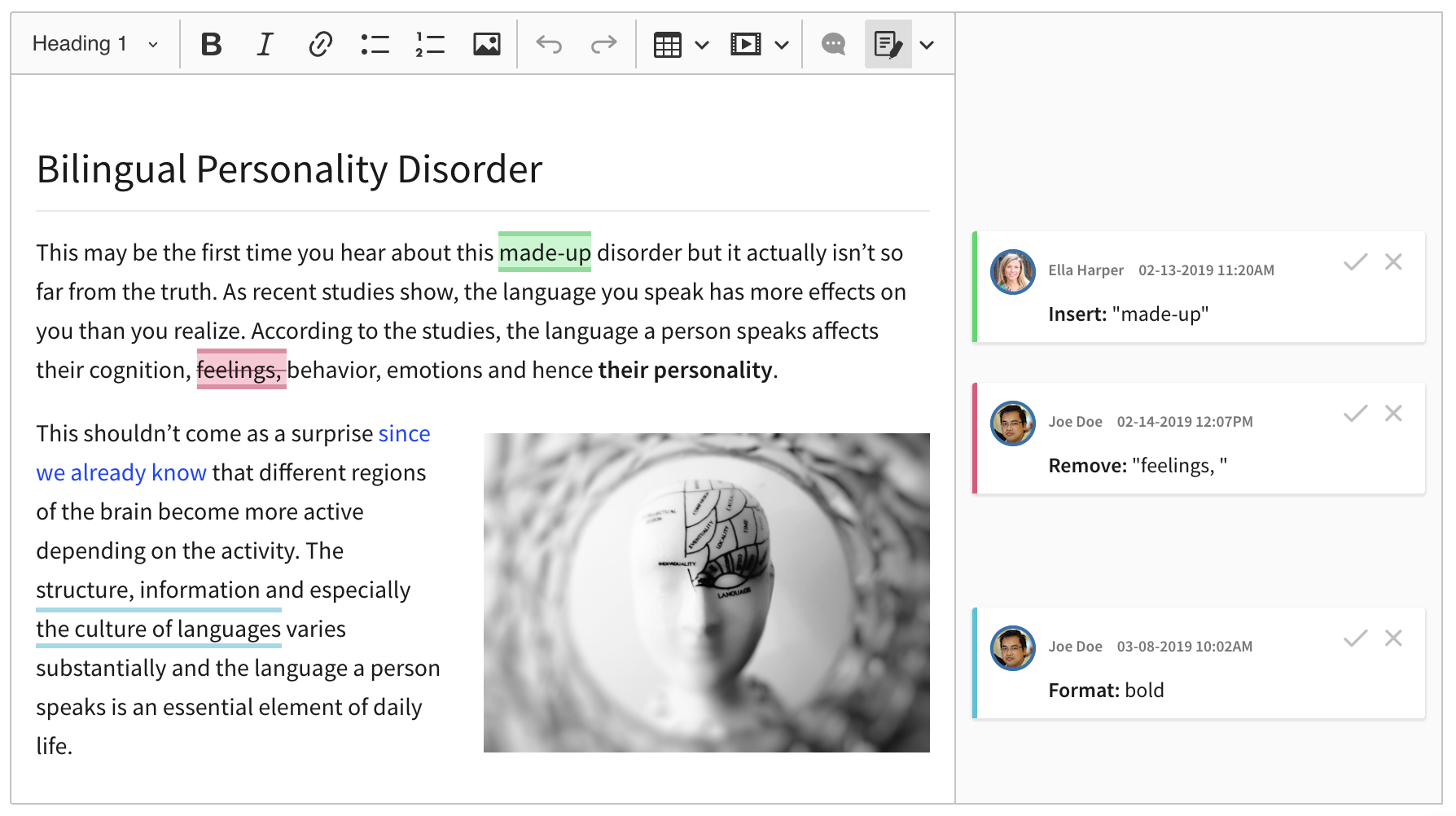The image size is (1456, 816).
Task: Discard the Format bold suggestion
Action: (1393, 638)
